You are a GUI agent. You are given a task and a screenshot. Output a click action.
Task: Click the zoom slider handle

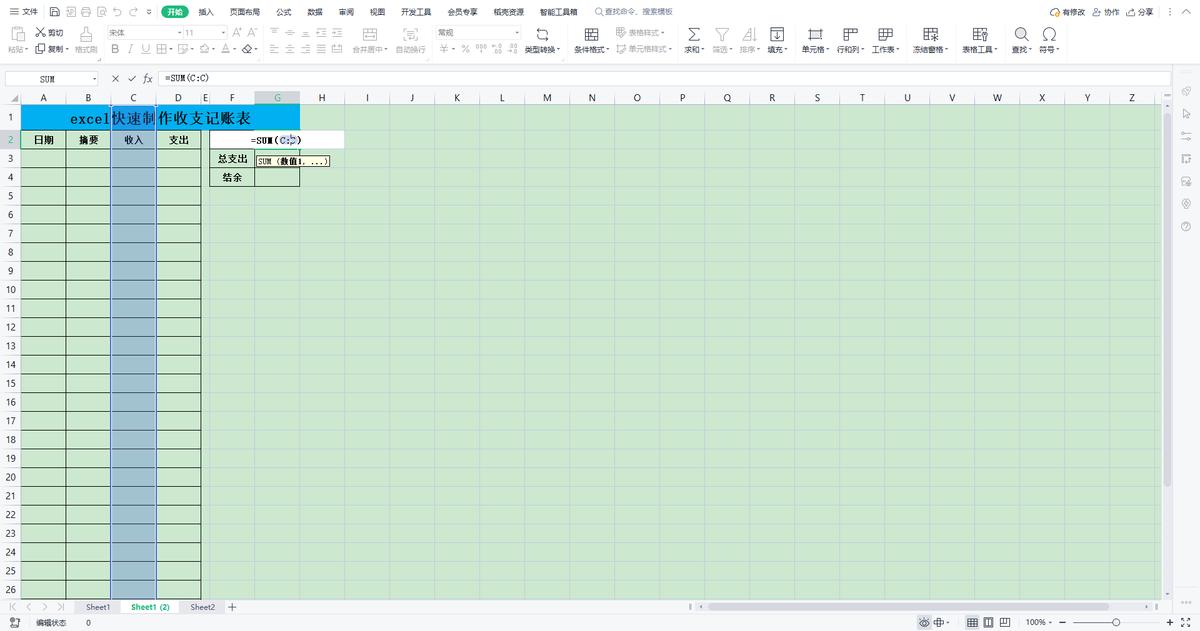1117,622
